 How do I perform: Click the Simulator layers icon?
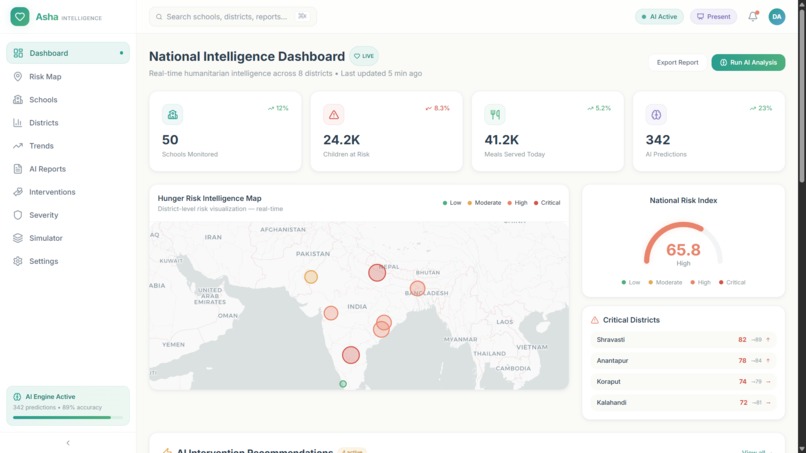(18, 238)
